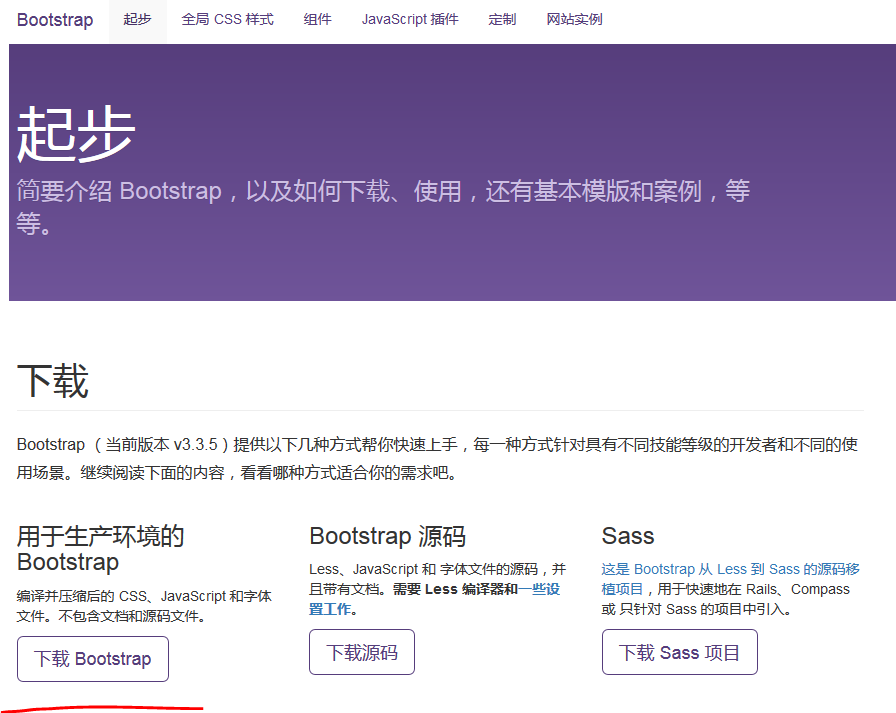Go to 全局 CSS 样式 menu item
This screenshot has height=713, width=896.
227,19
